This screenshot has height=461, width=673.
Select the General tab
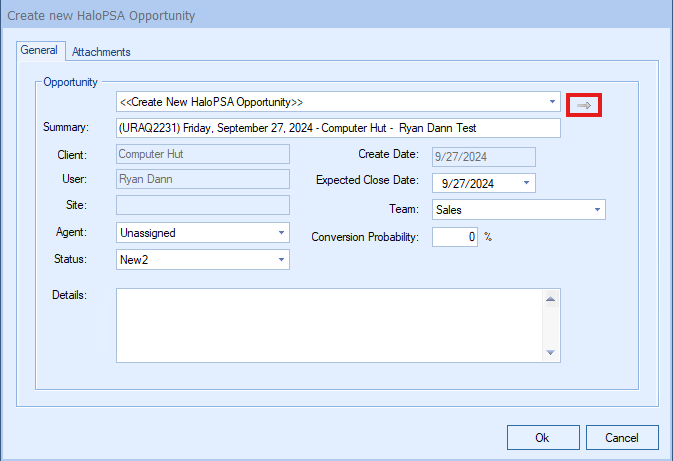click(39, 50)
